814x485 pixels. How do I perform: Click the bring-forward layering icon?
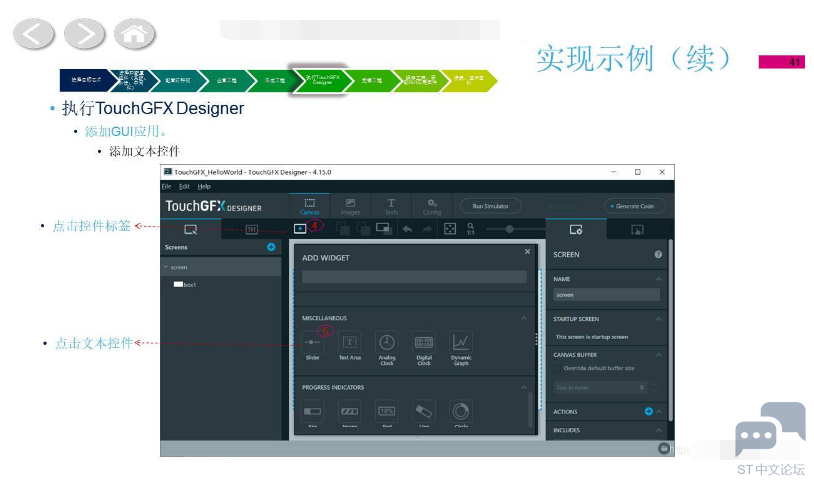point(343,228)
